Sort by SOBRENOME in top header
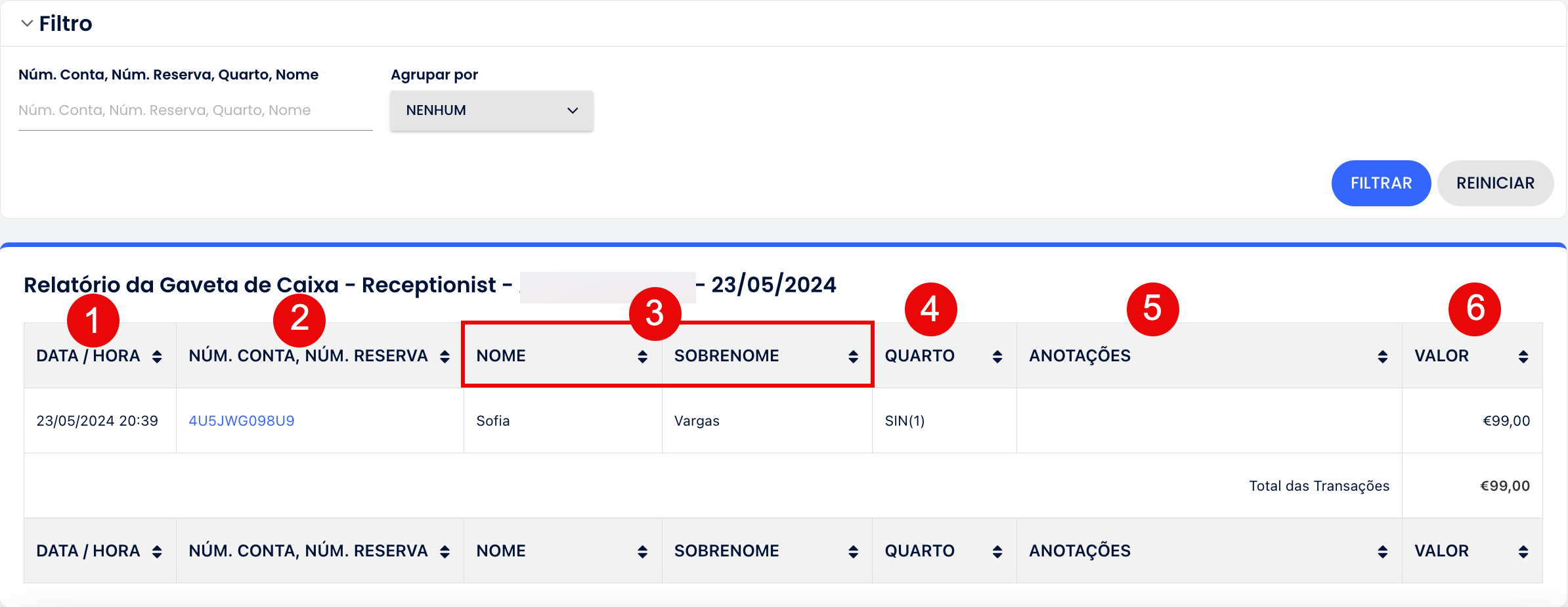Image resolution: width=1568 pixels, height=607 pixels. [x=767, y=355]
